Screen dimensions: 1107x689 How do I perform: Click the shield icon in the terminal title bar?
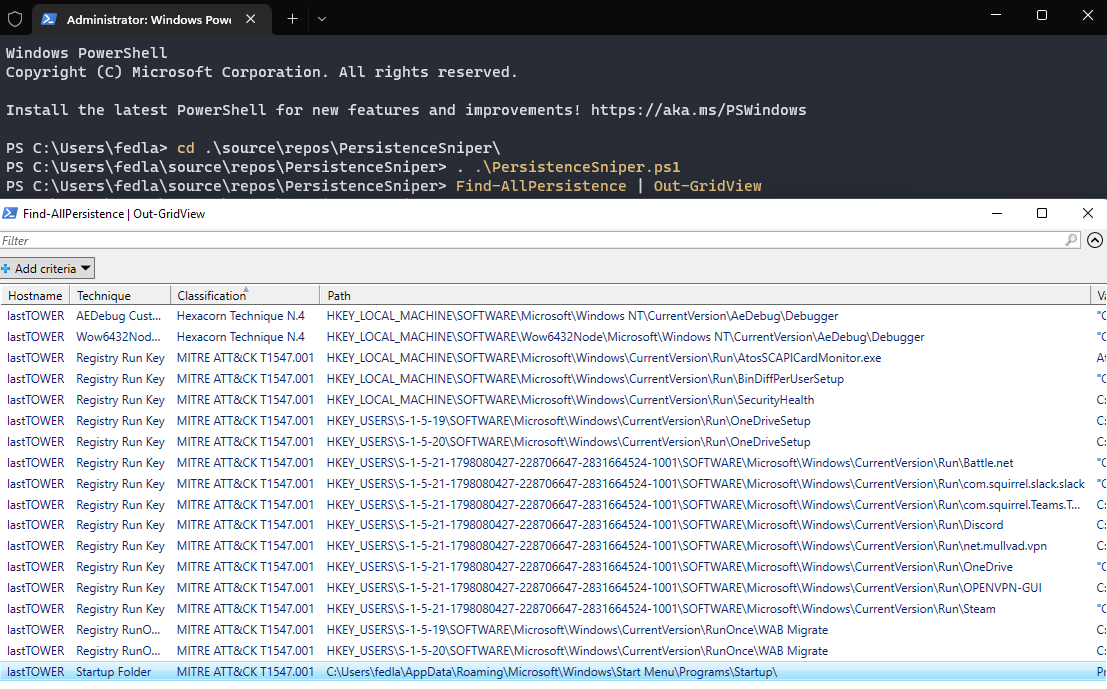pos(15,19)
